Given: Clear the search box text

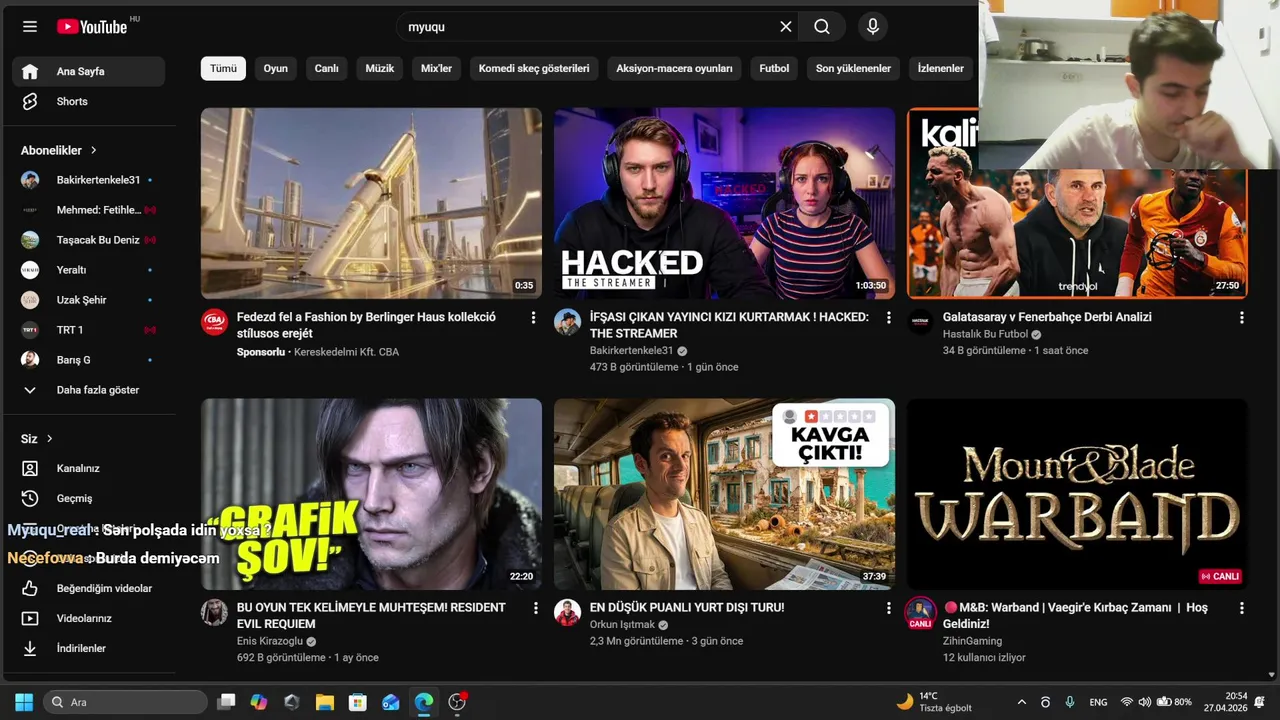Looking at the screenshot, I should 786,27.
